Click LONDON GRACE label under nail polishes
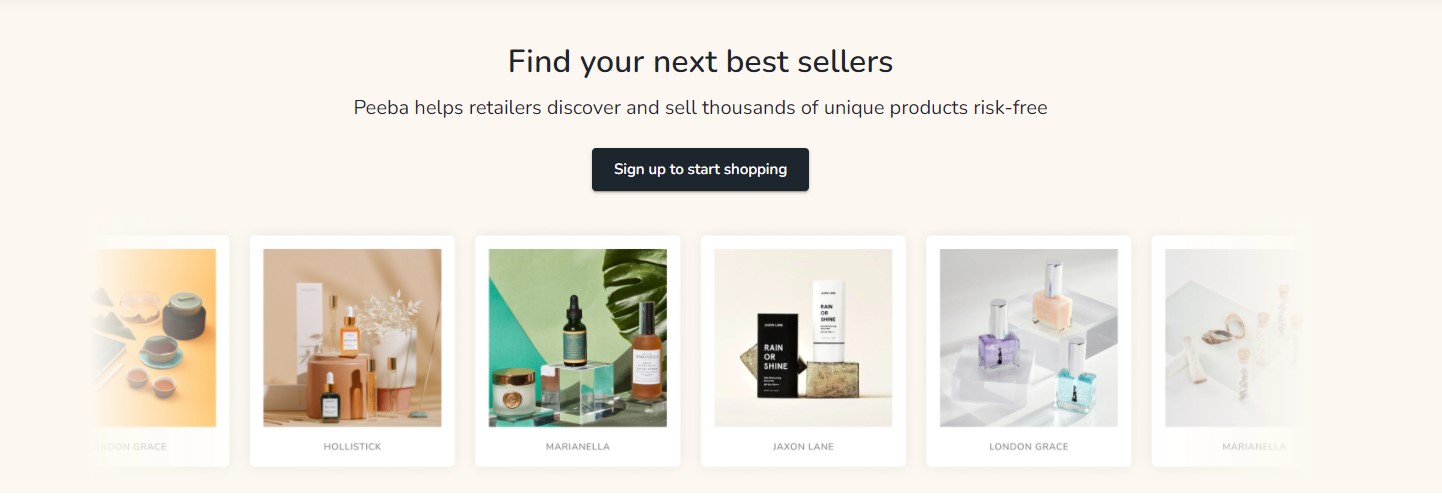This screenshot has width=1442, height=496. tap(1029, 446)
